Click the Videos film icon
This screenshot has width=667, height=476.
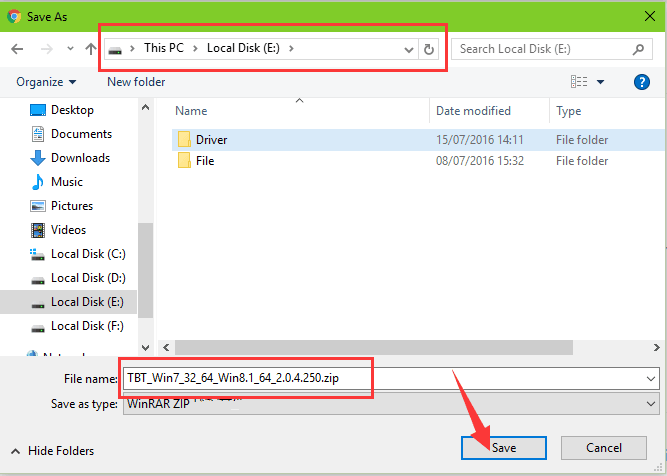pos(38,230)
